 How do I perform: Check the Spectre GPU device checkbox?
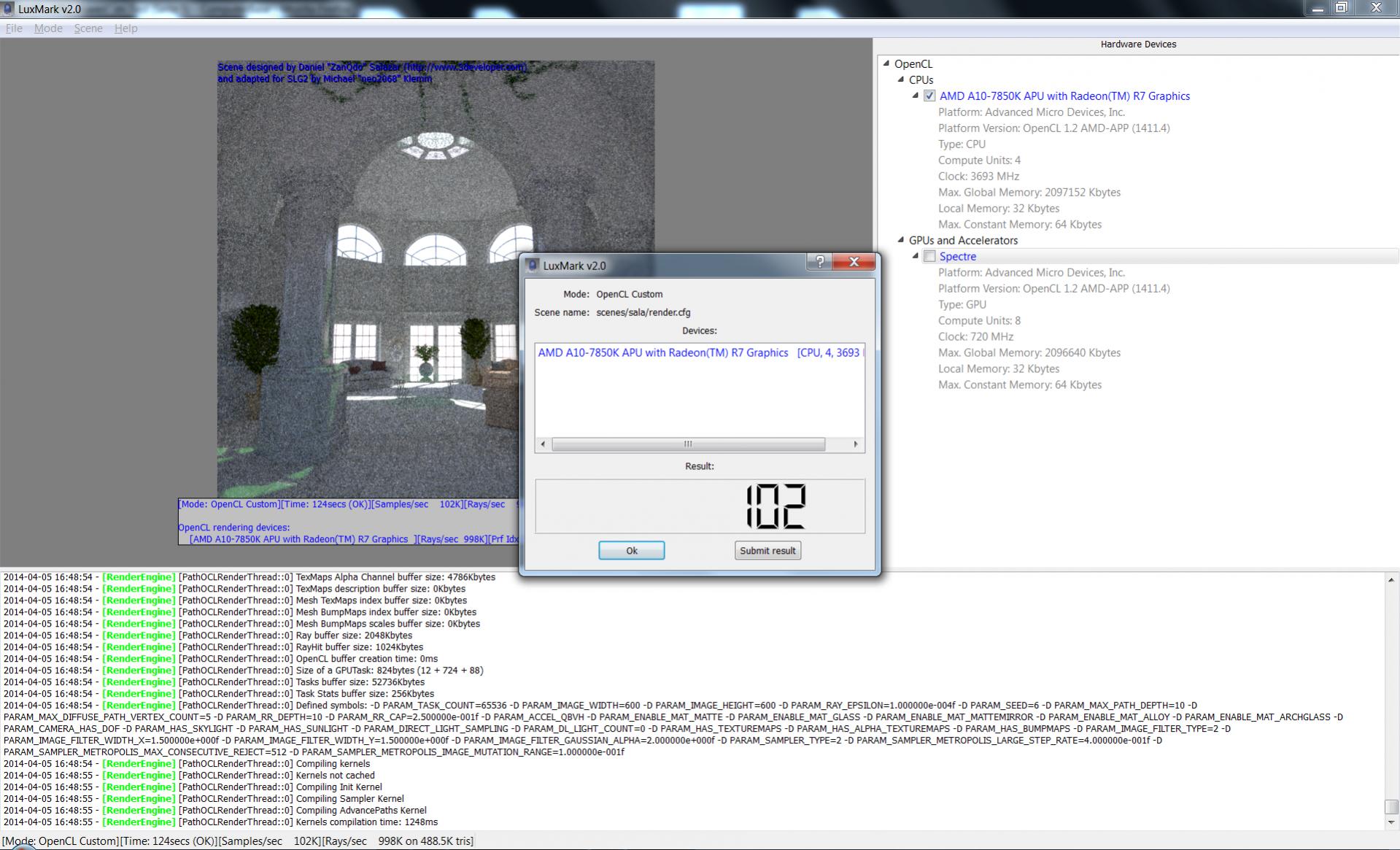(929, 256)
